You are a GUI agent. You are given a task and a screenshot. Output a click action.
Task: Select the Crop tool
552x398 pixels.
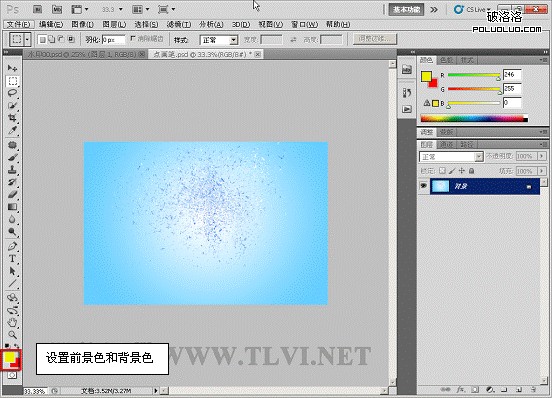(x=12, y=118)
